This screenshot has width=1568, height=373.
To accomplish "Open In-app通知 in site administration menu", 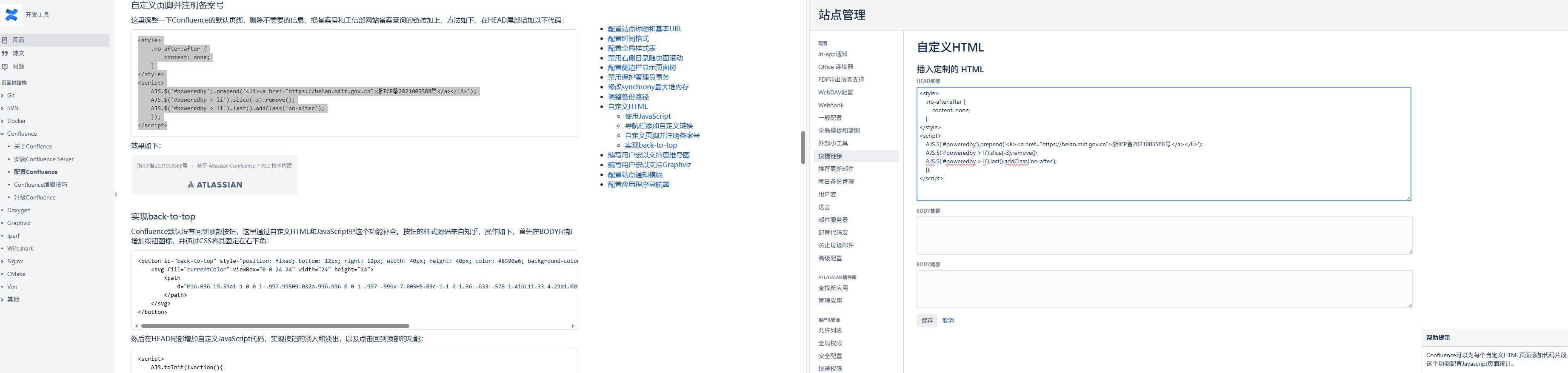I will coord(832,54).
